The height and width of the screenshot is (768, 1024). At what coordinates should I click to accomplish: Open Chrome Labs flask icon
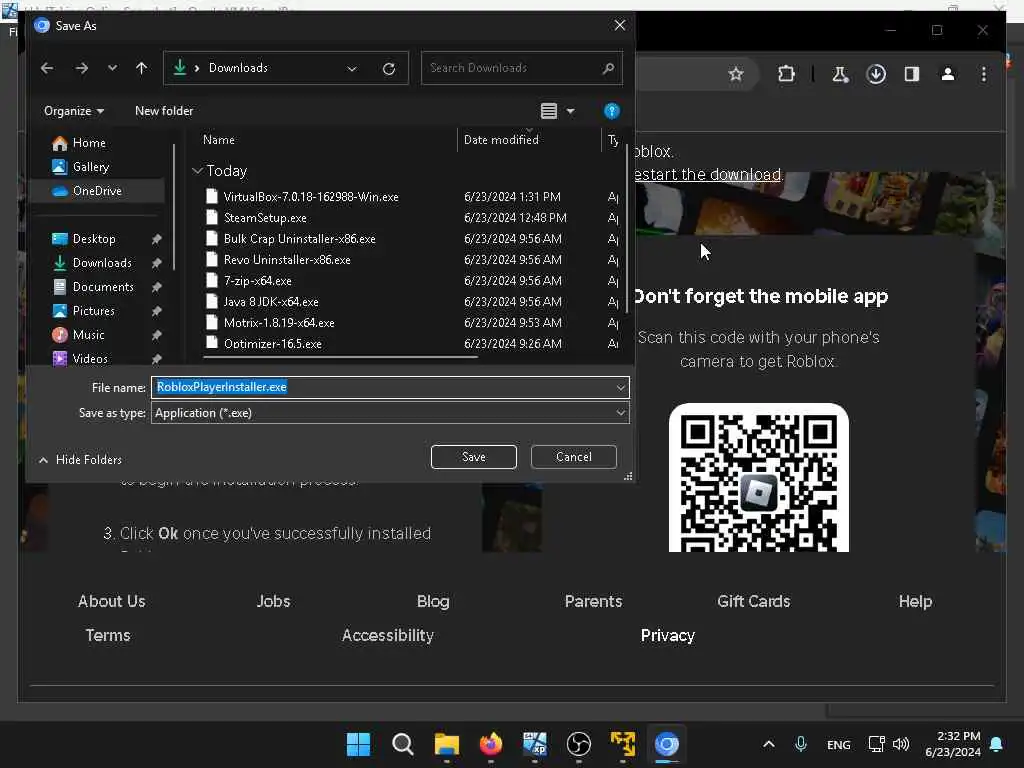coord(840,74)
